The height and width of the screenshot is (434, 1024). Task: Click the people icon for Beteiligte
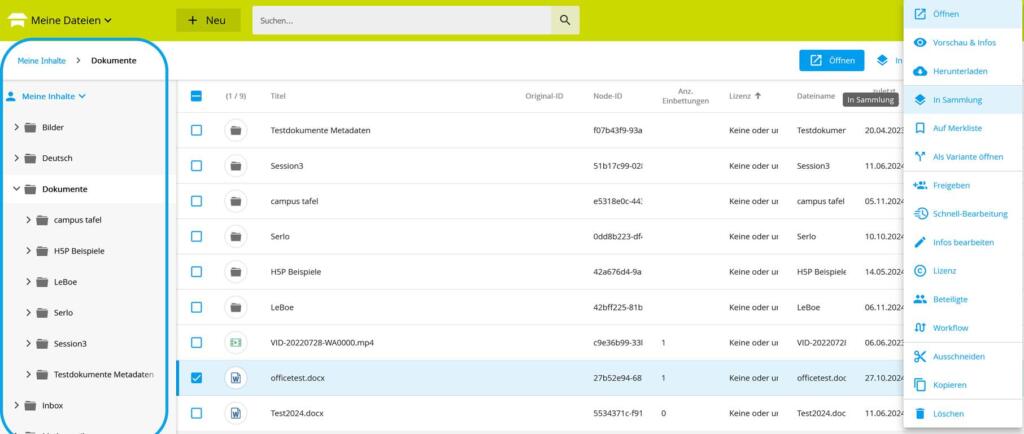point(920,299)
